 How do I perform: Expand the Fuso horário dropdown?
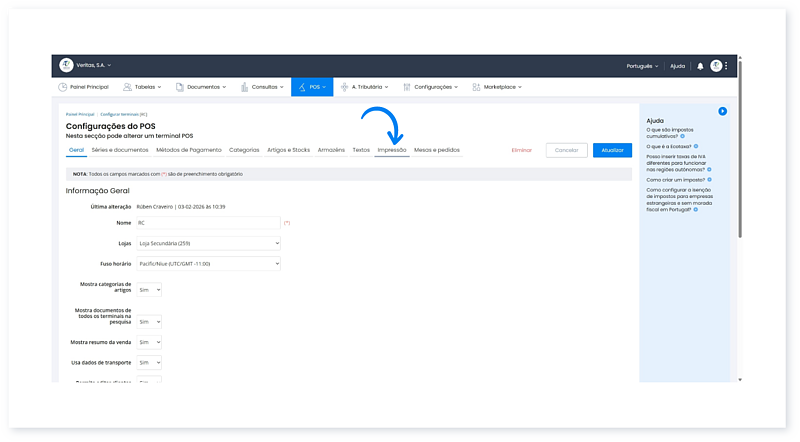[208, 263]
